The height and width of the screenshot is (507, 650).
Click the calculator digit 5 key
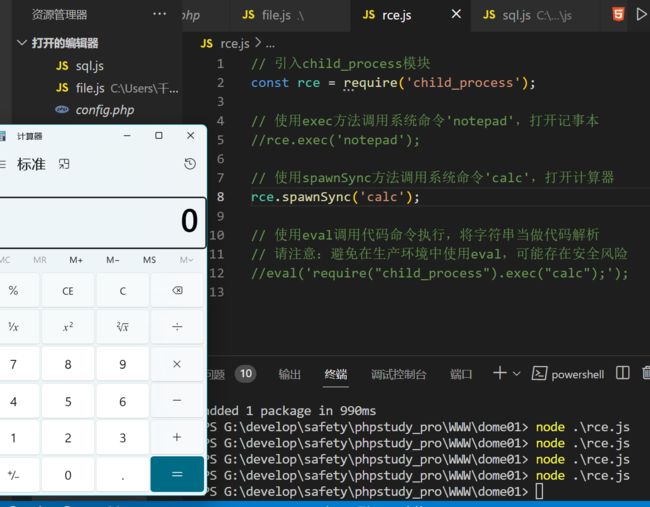tap(68, 400)
